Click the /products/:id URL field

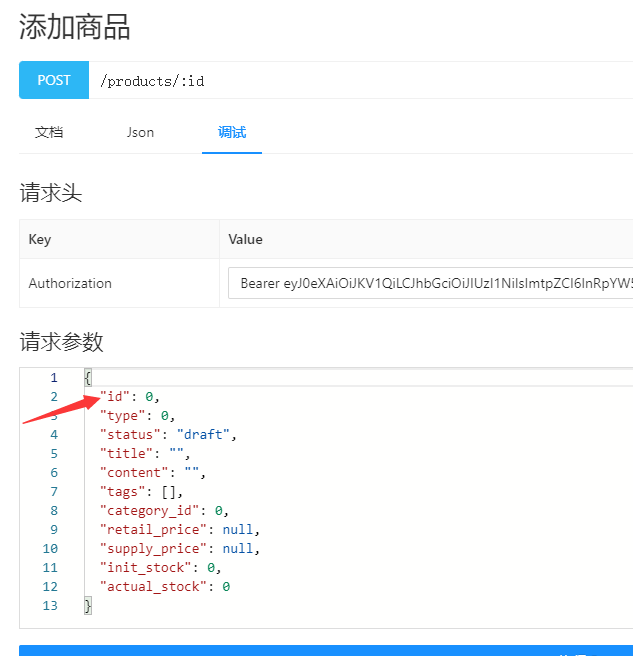[x=361, y=80]
